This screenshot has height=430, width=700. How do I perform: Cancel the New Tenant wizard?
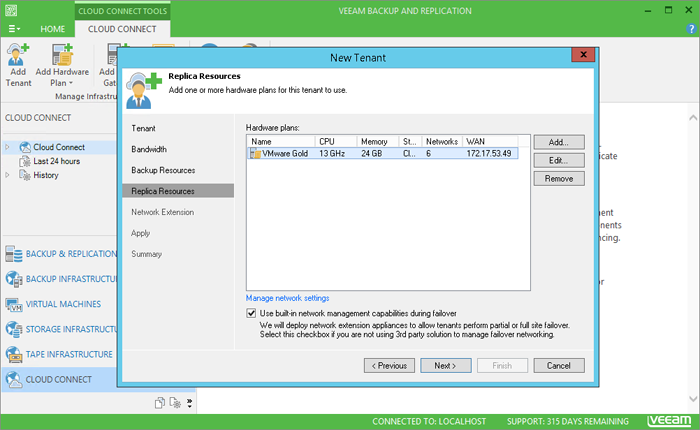point(558,365)
